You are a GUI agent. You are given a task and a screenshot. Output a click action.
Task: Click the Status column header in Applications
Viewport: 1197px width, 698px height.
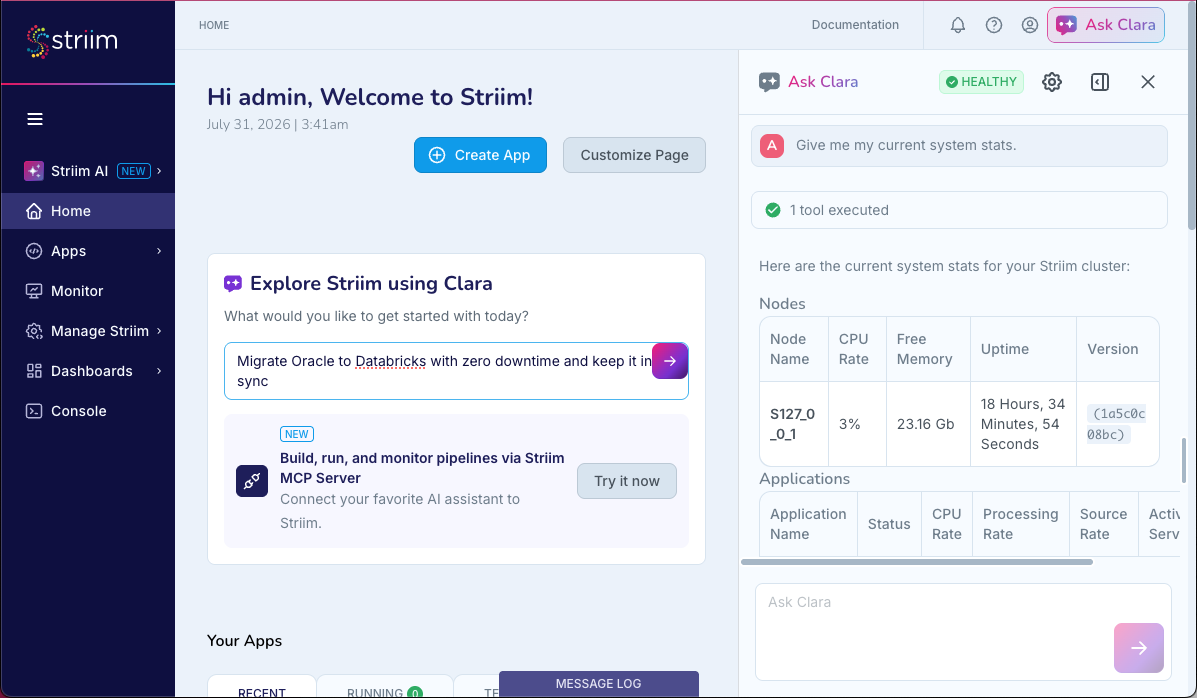coord(889,524)
